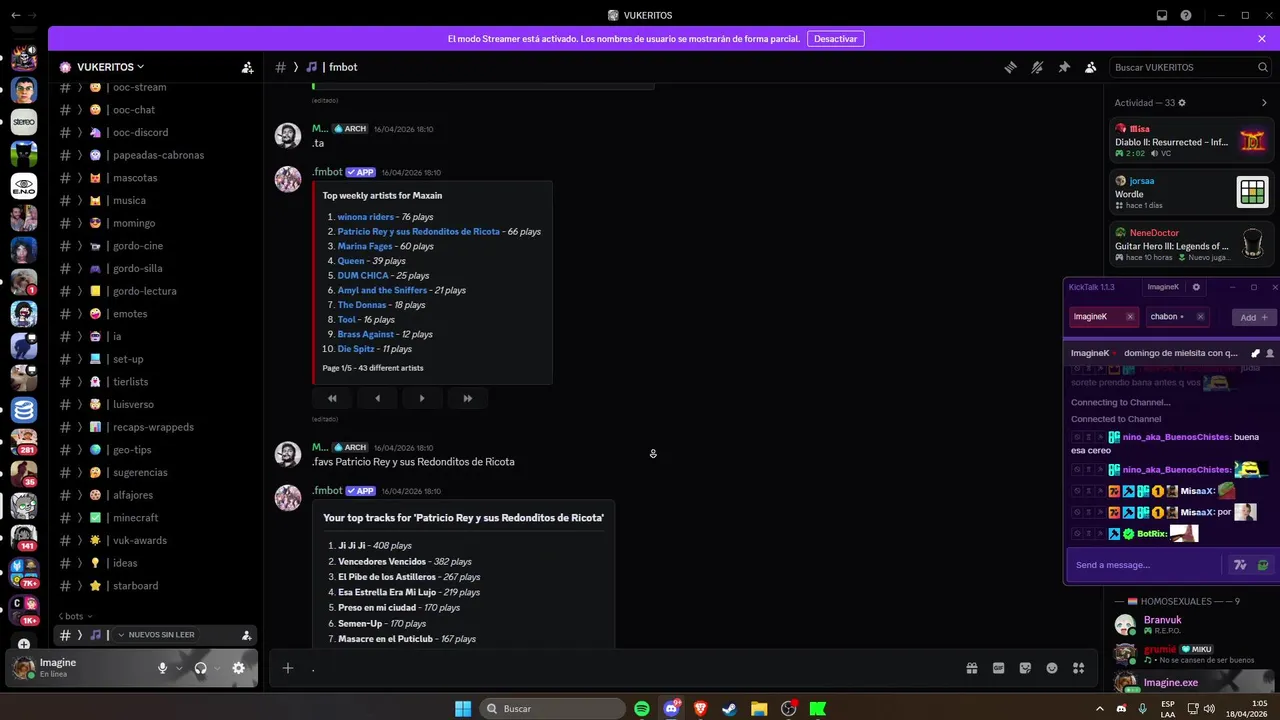Open Discord inbox icon in title bar
Image resolution: width=1280 pixels, height=720 pixels.
tap(1162, 15)
